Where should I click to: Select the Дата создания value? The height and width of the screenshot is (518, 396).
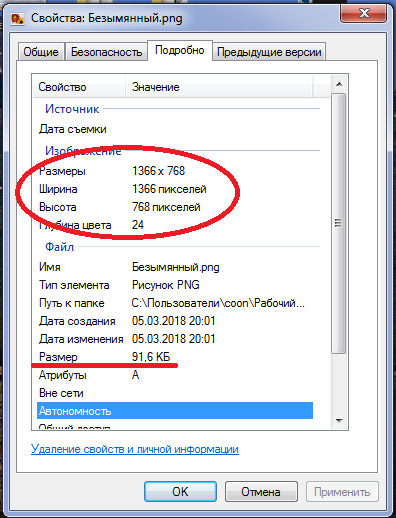coord(173,321)
